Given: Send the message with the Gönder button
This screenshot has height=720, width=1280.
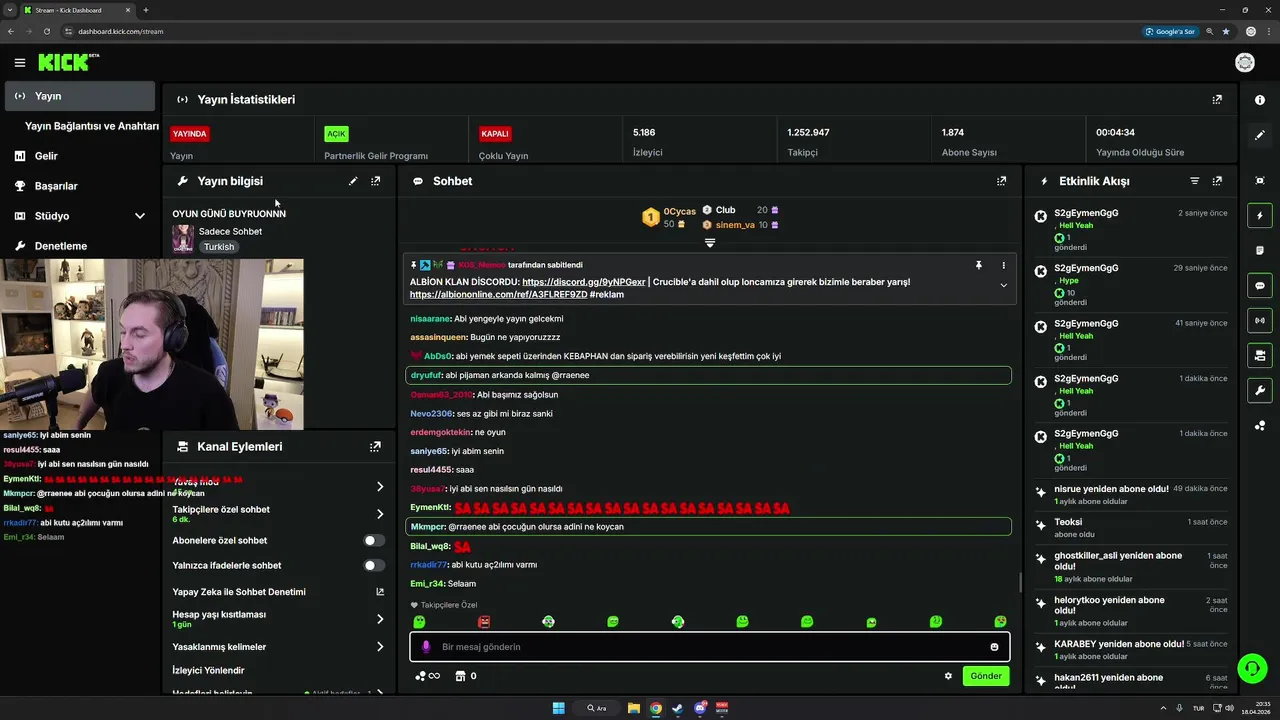Looking at the screenshot, I should point(986,676).
